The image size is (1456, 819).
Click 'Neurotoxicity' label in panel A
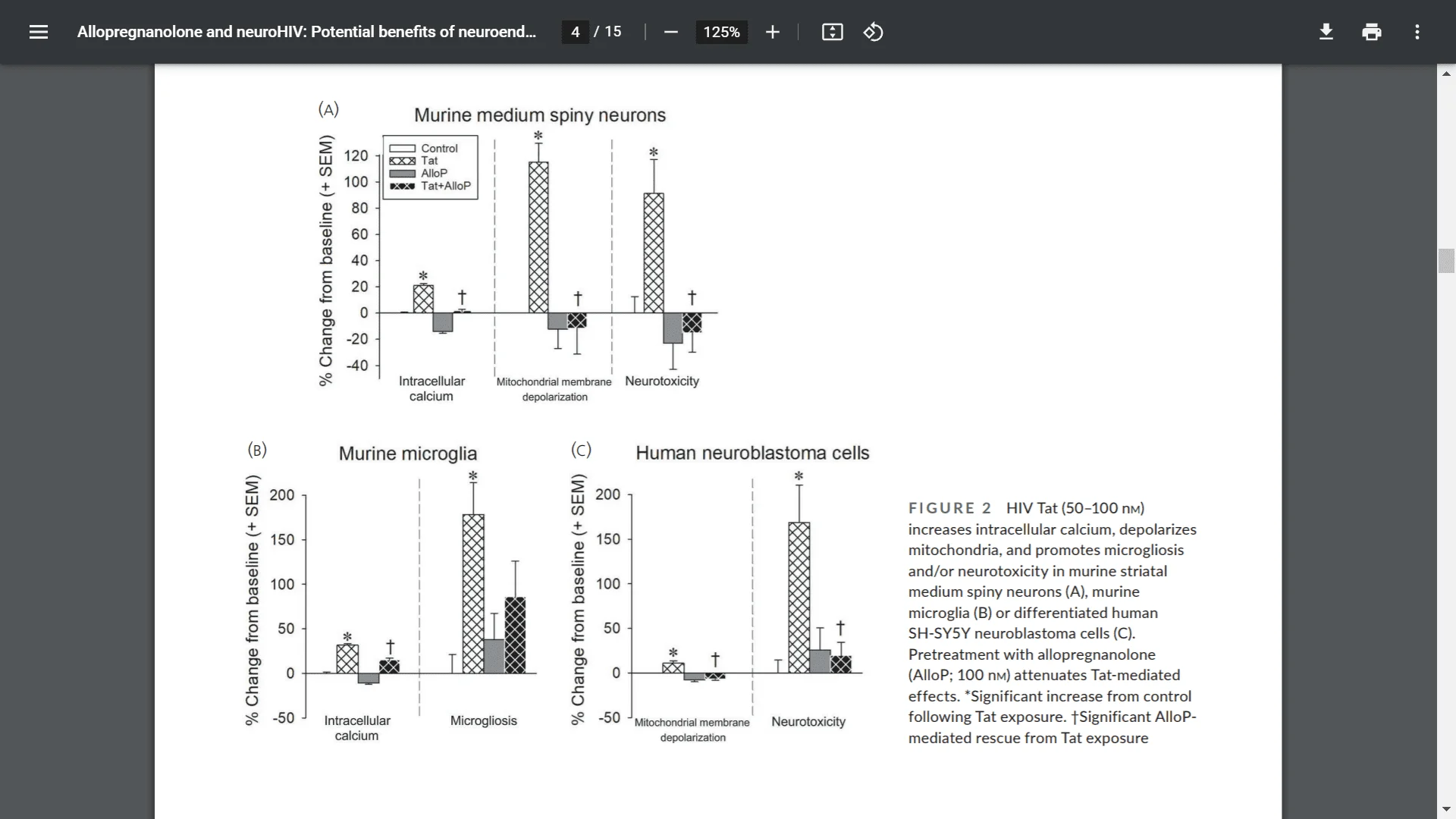coord(662,381)
